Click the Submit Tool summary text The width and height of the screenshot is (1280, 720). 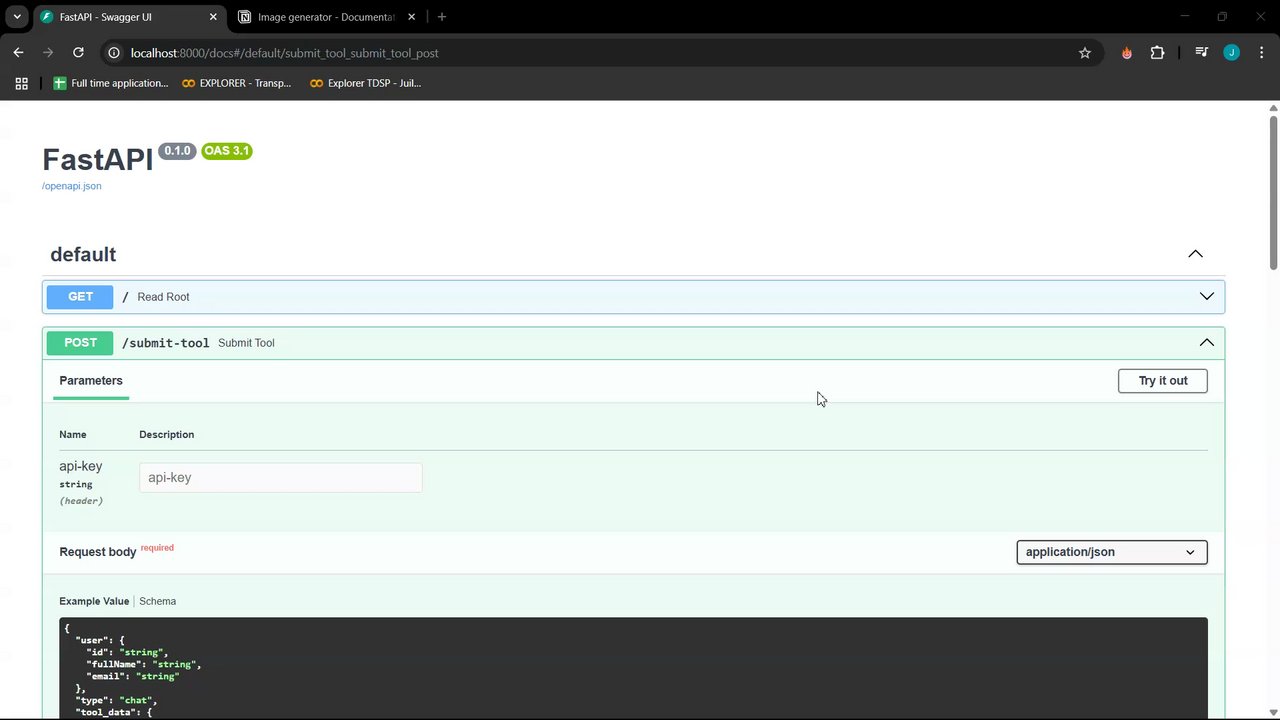pos(246,343)
